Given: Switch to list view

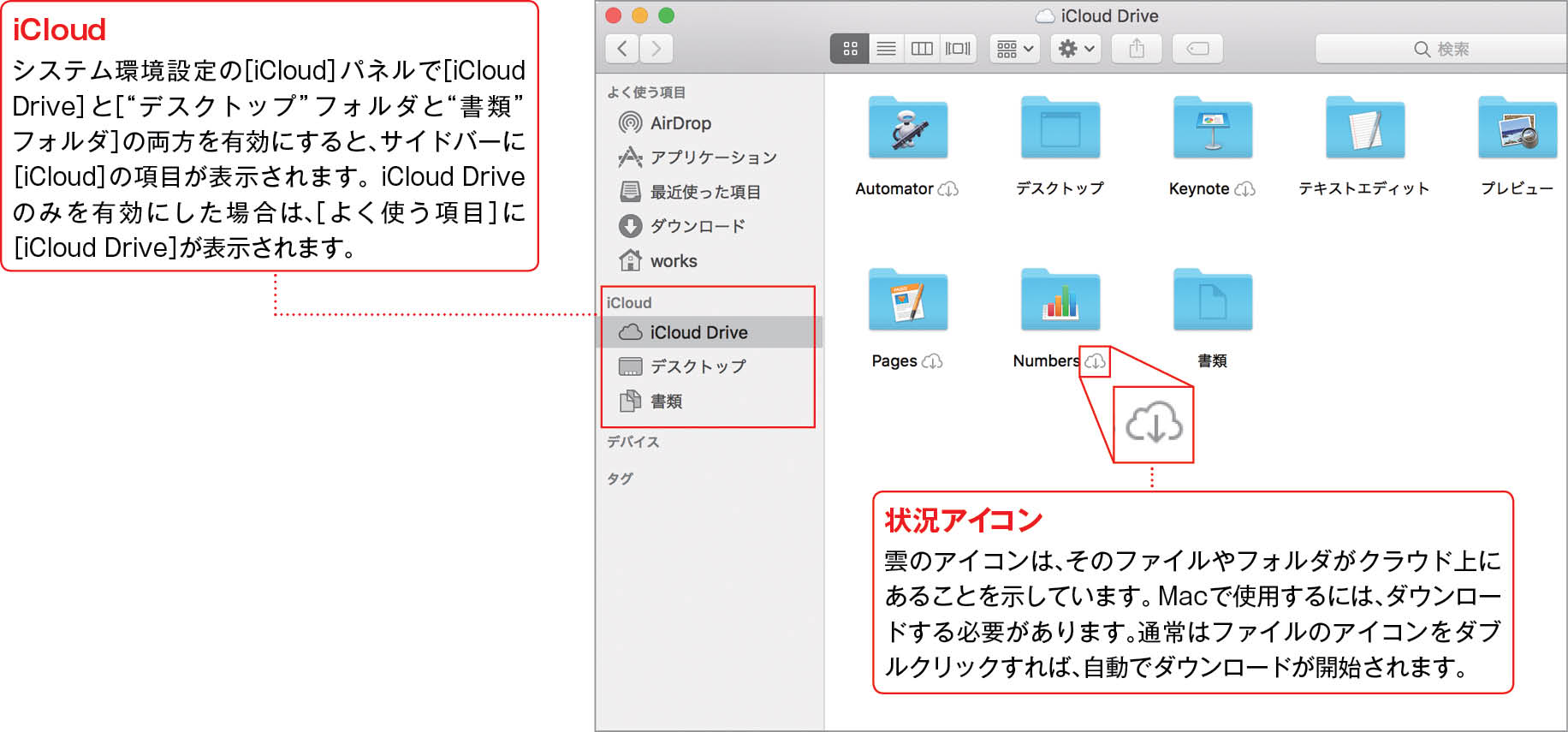Looking at the screenshot, I should click(x=887, y=49).
